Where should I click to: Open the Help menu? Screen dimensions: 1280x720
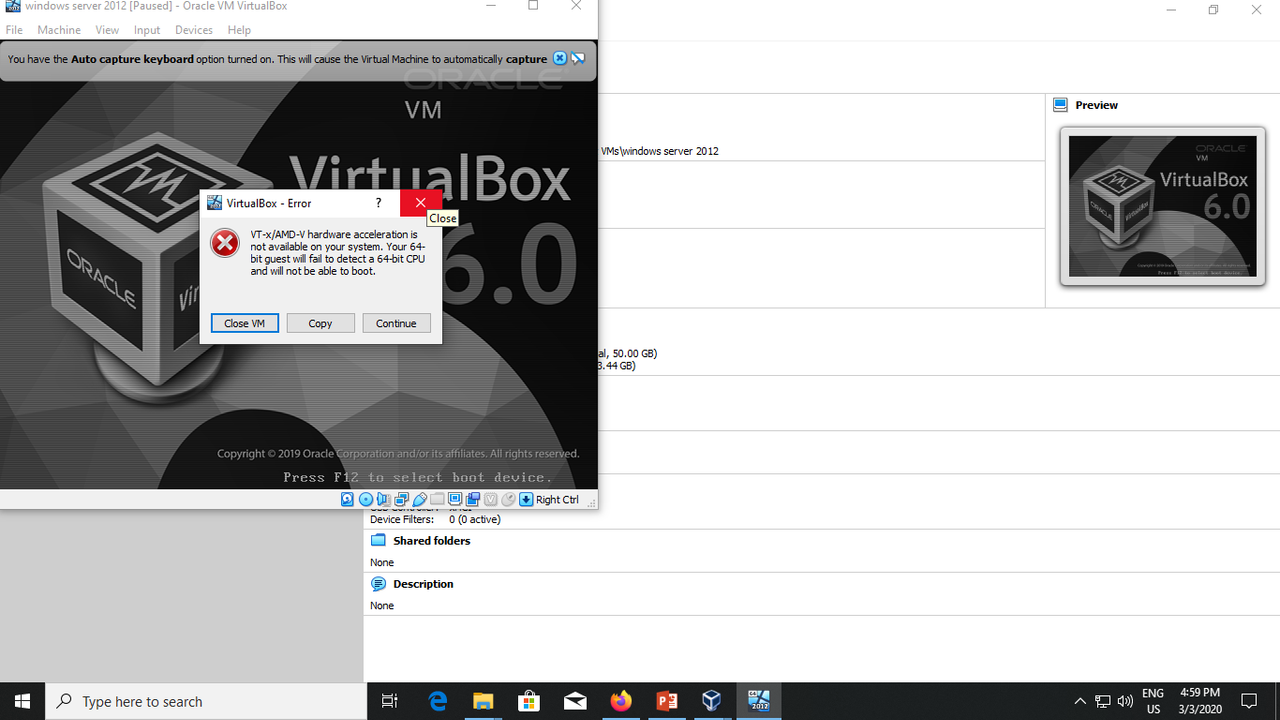pos(239,30)
